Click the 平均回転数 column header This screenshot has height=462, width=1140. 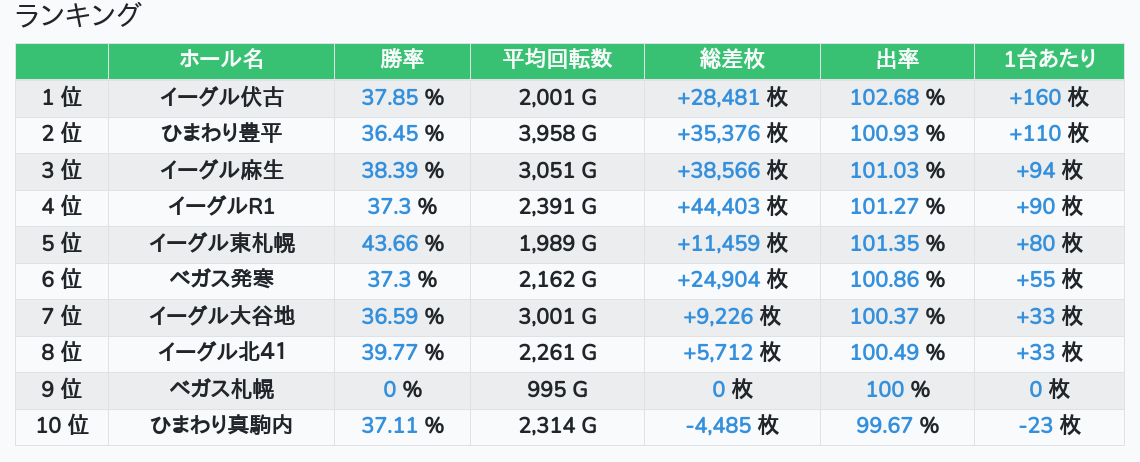tap(557, 60)
